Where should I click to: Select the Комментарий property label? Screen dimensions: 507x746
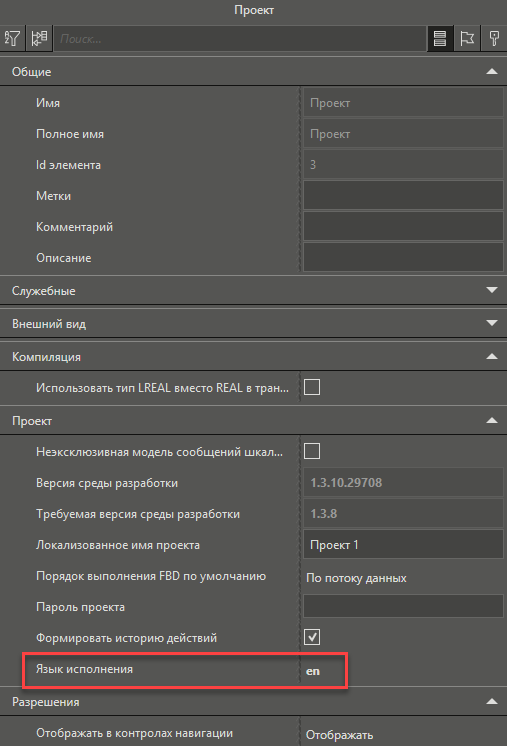[74, 227]
